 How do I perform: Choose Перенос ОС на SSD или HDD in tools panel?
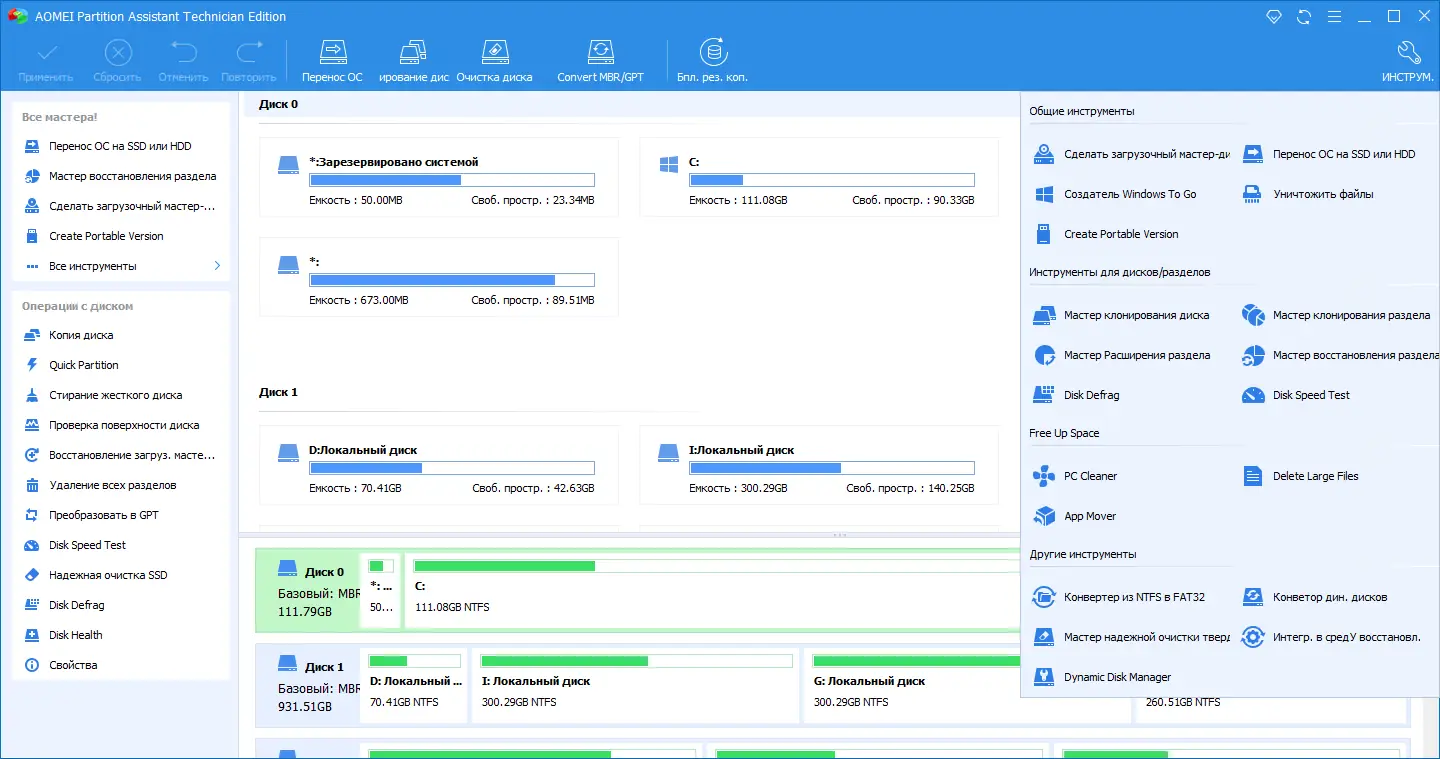coord(1330,154)
